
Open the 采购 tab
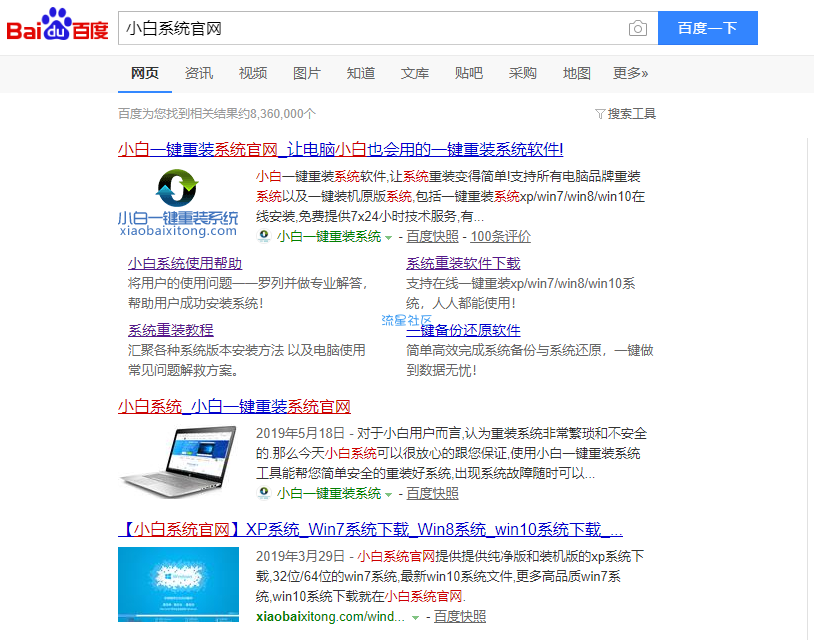pyautogui.click(x=523, y=73)
